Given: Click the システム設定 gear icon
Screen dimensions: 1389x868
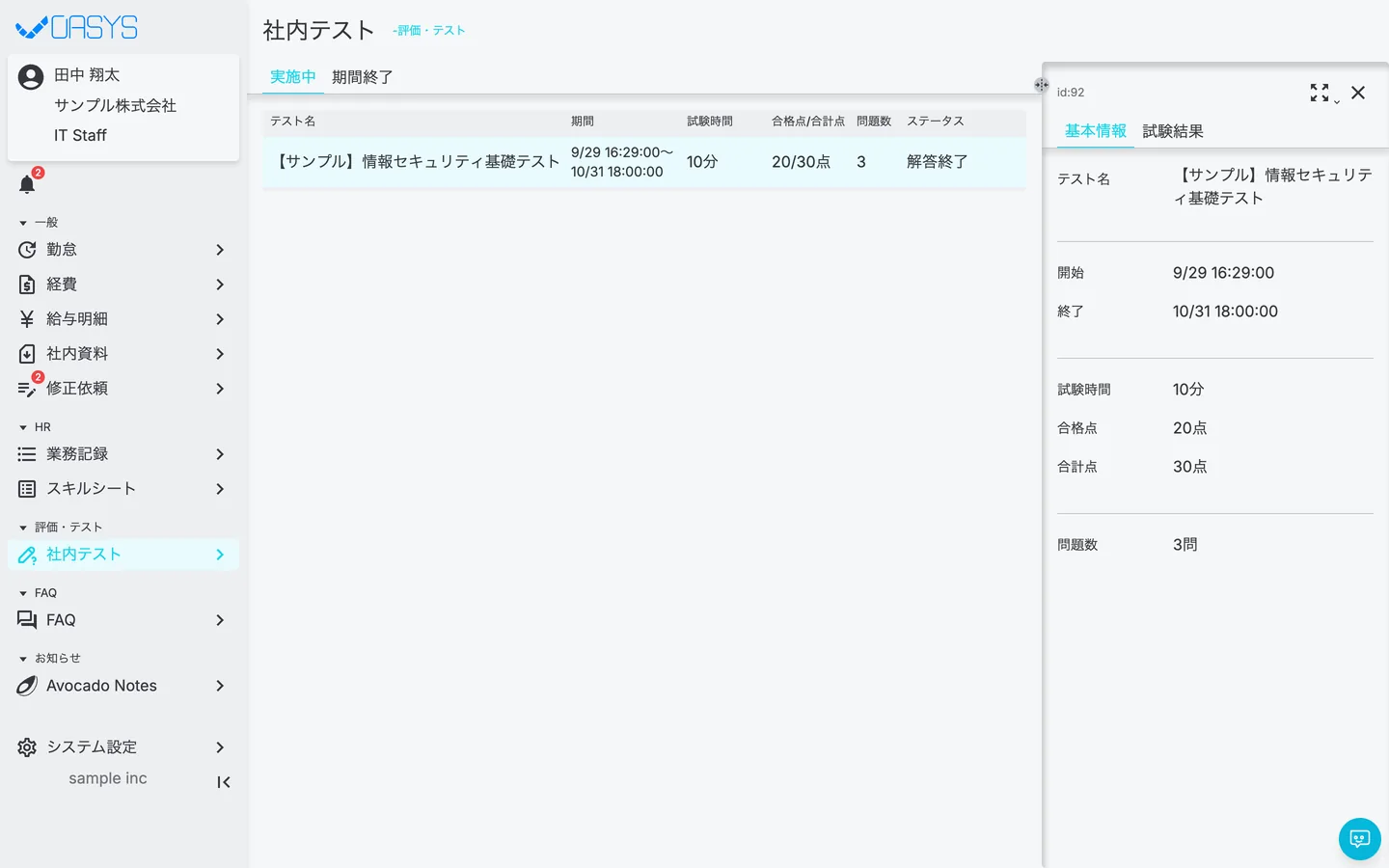Looking at the screenshot, I should [x=27, y=747].
